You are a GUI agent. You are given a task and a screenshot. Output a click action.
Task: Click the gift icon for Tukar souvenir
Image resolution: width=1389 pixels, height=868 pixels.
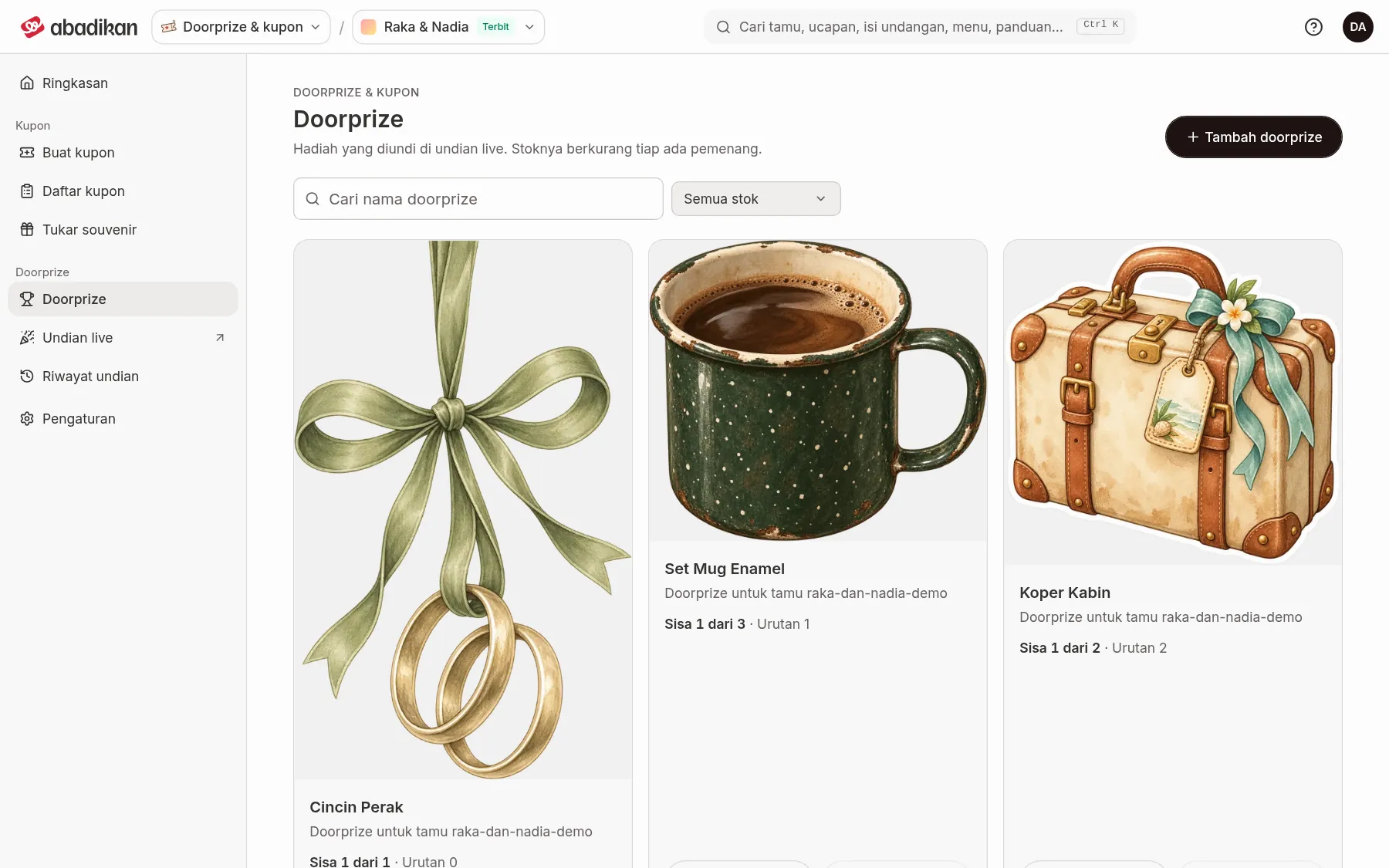tap(27, 230)
